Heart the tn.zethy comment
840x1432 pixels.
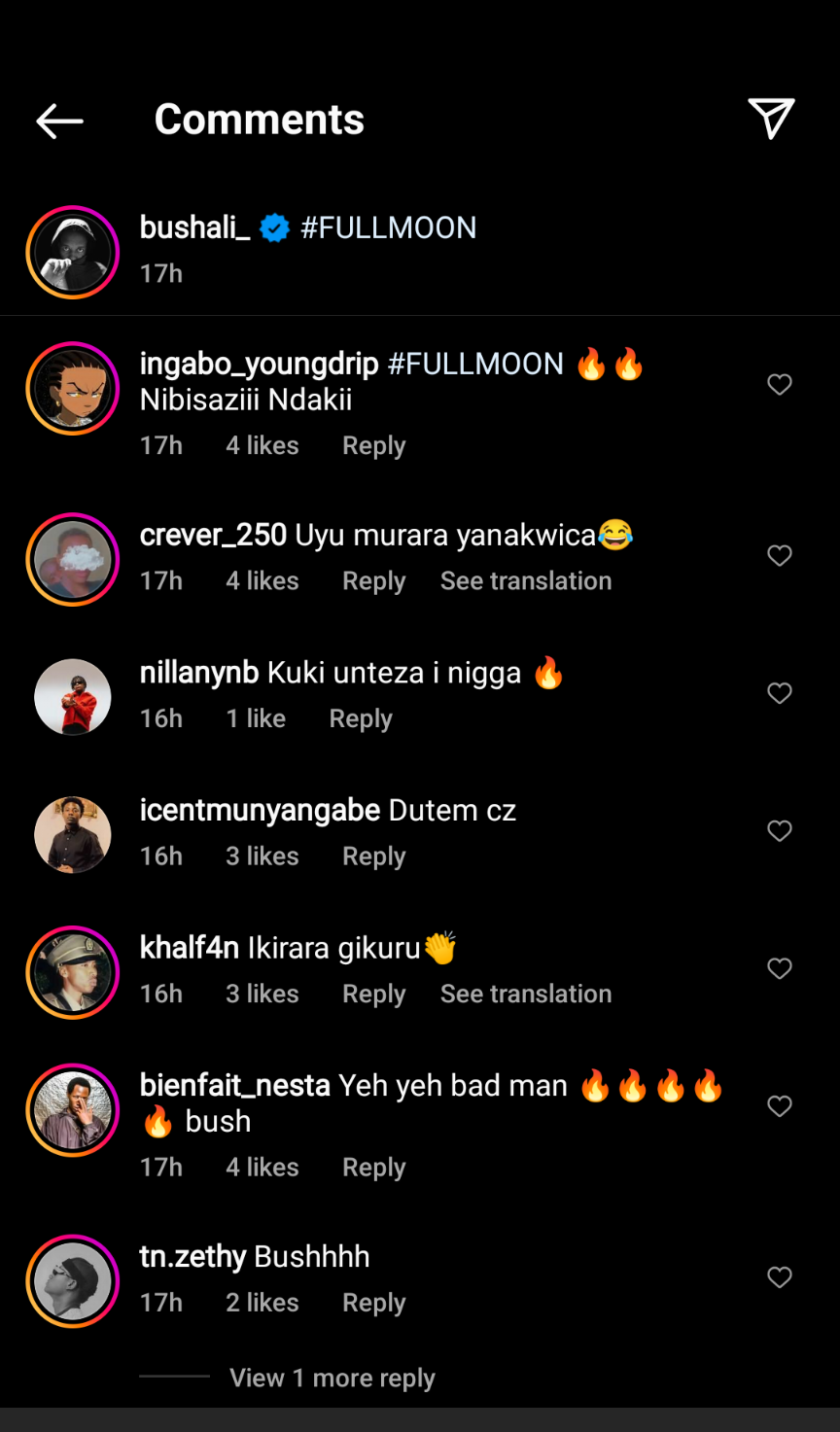click(x=780, y=1277)
